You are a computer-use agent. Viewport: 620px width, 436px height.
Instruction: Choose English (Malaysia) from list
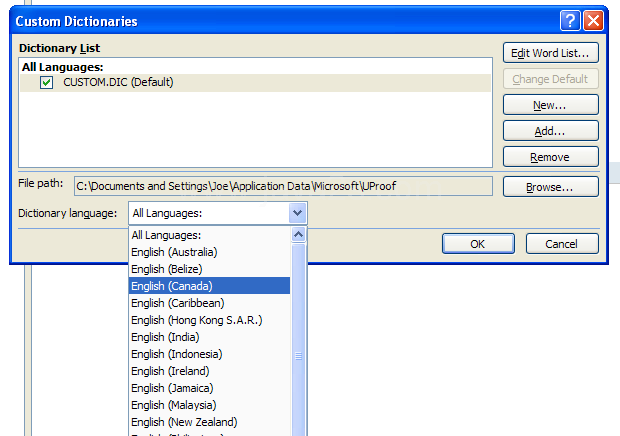209,405
